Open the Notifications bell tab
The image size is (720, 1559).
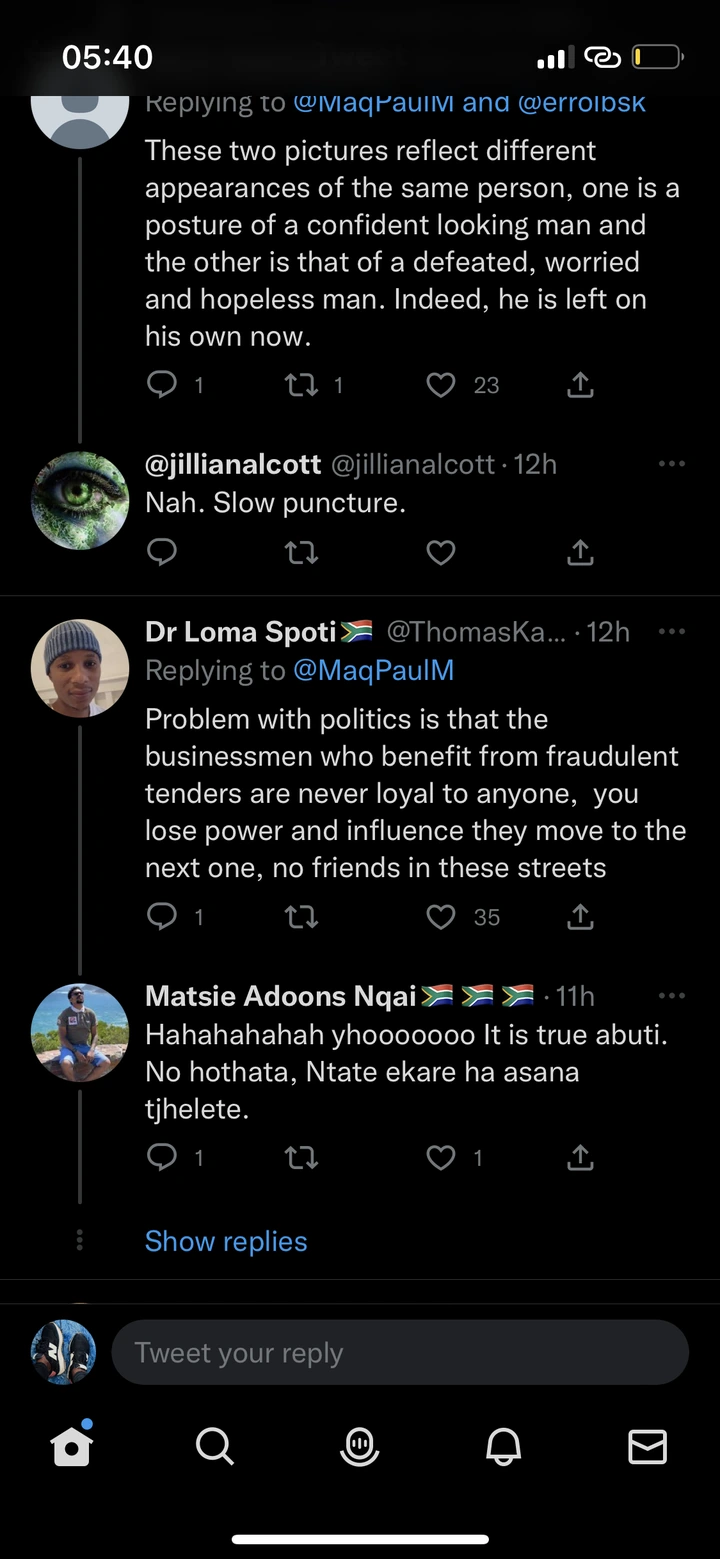tap(504, 1446)
